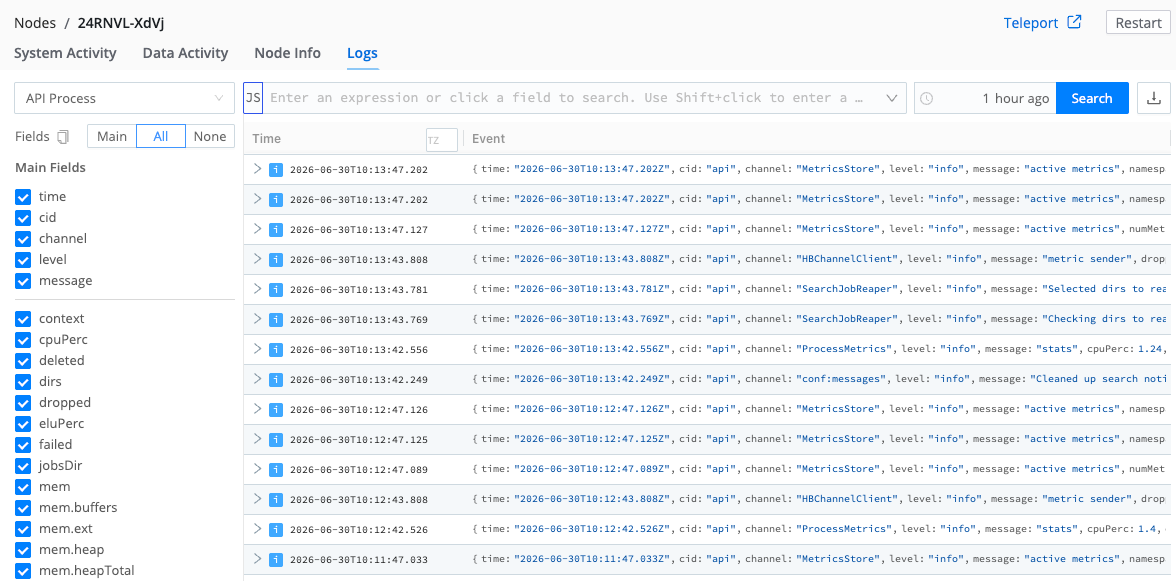The image size is (1176, 581).
Task: Click the Event column header
Action: coord(488,139)
